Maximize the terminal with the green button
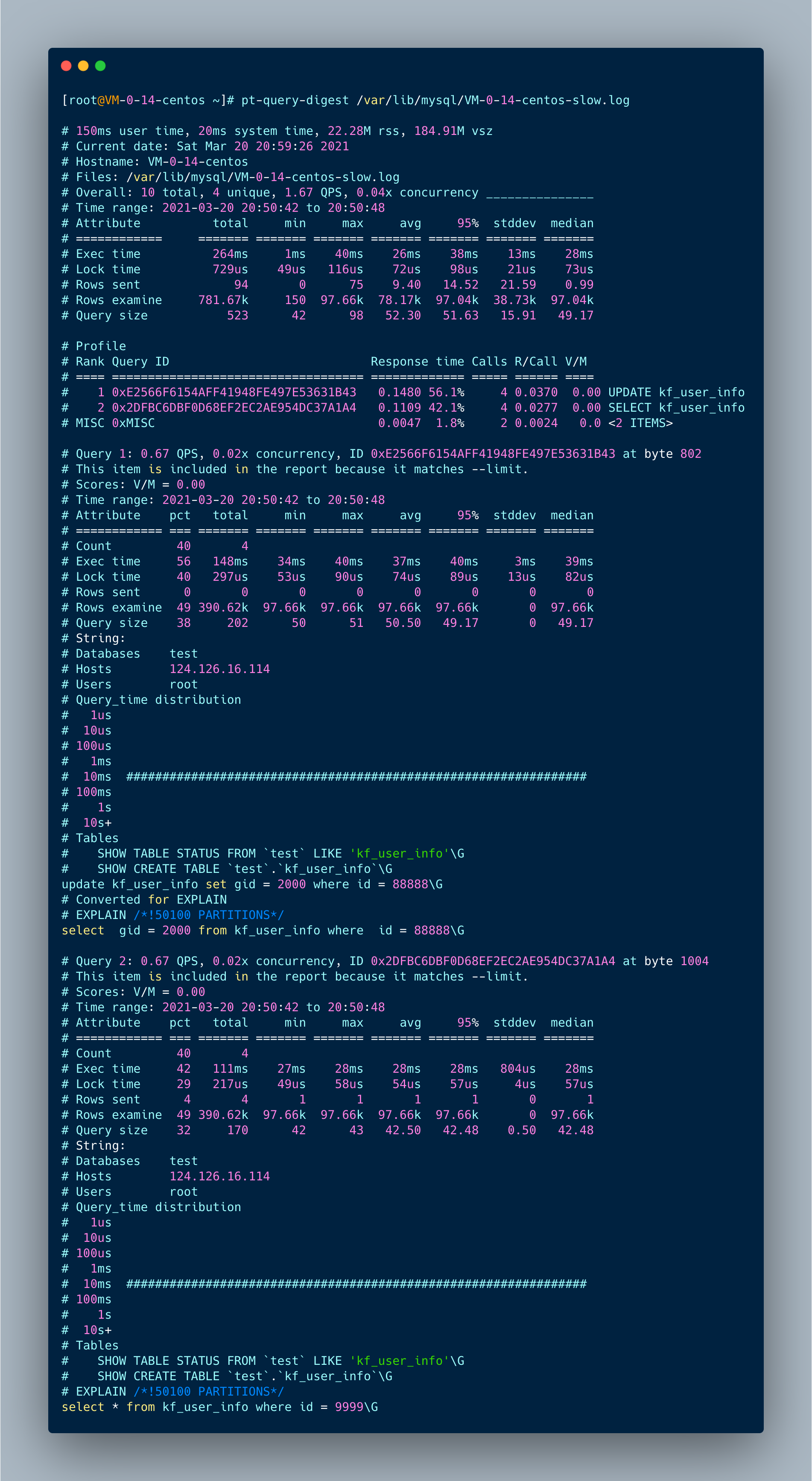 [x=100, y=65]
